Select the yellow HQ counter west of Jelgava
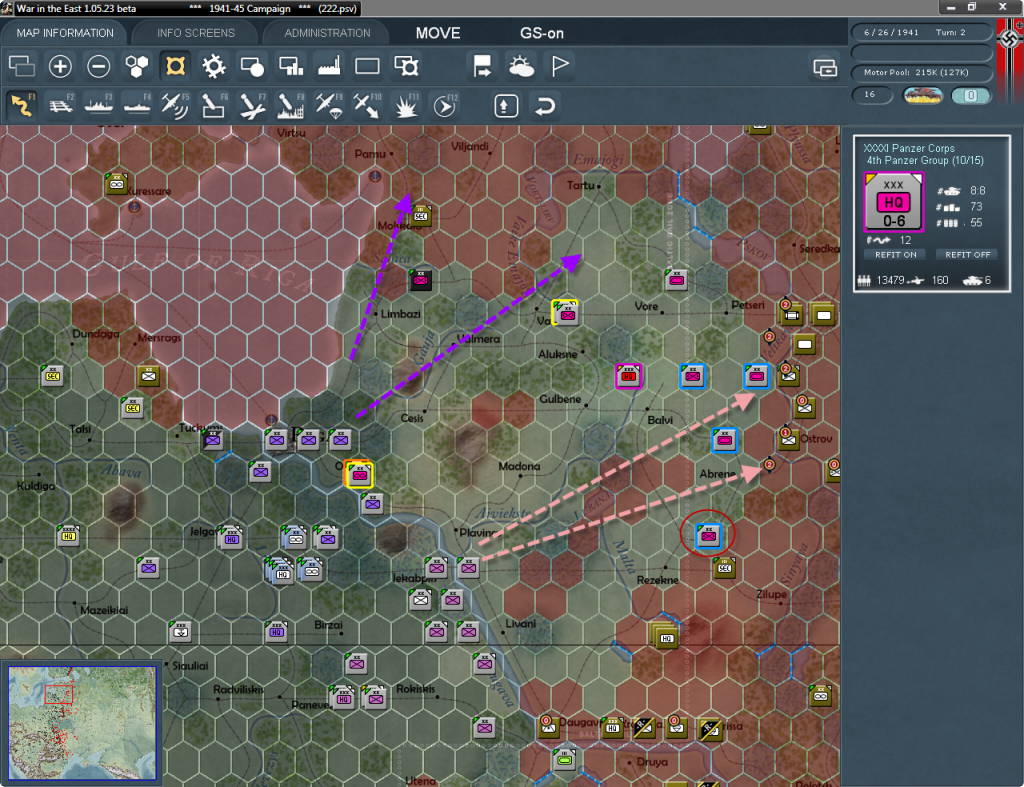 click(x=69, y=536)
